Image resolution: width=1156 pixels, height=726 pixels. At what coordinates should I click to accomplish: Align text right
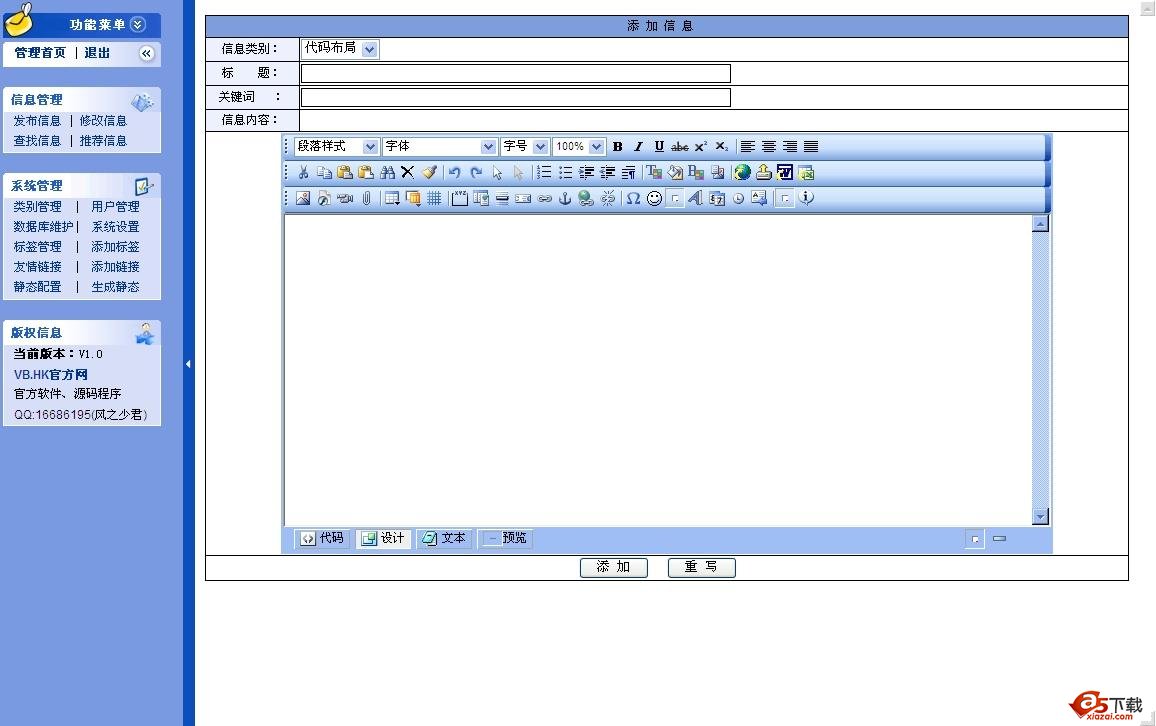[790, 147]
